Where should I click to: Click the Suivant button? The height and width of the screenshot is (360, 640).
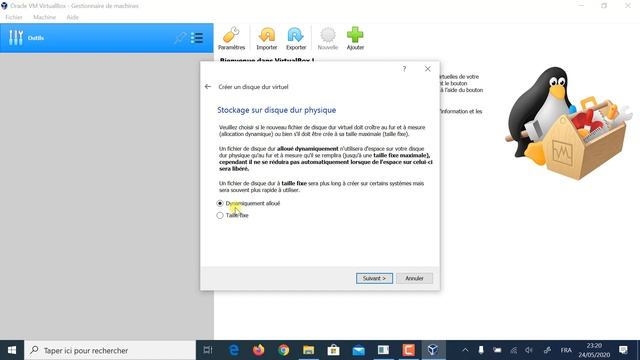374,278
